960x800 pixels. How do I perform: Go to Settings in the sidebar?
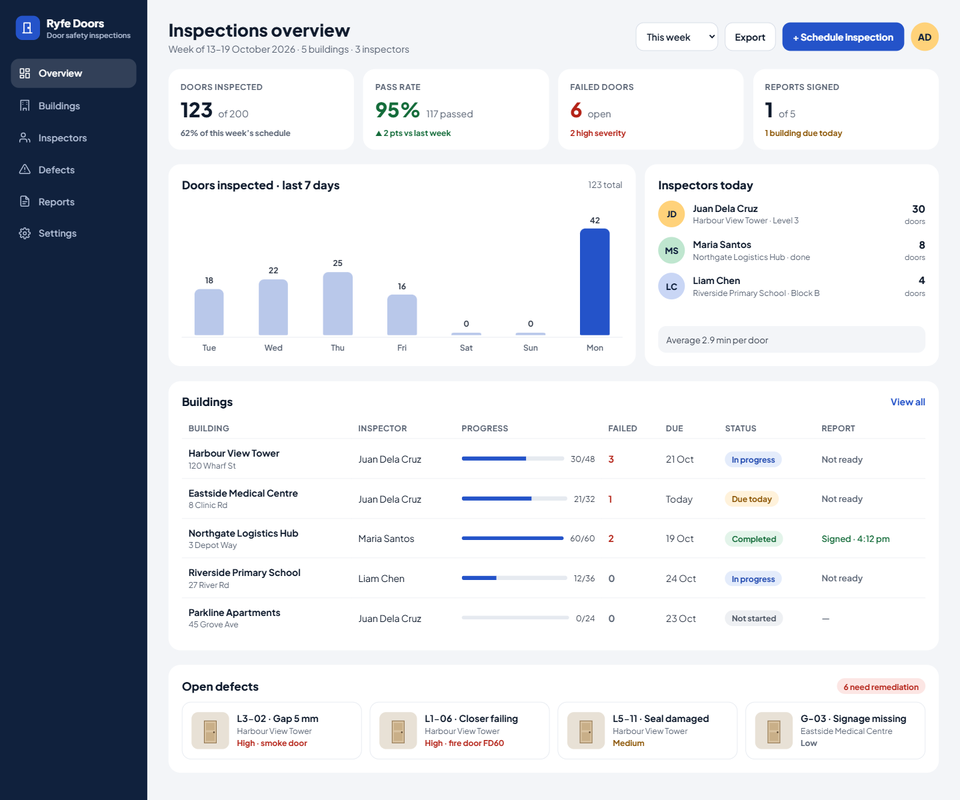click(x=73, y=233)
